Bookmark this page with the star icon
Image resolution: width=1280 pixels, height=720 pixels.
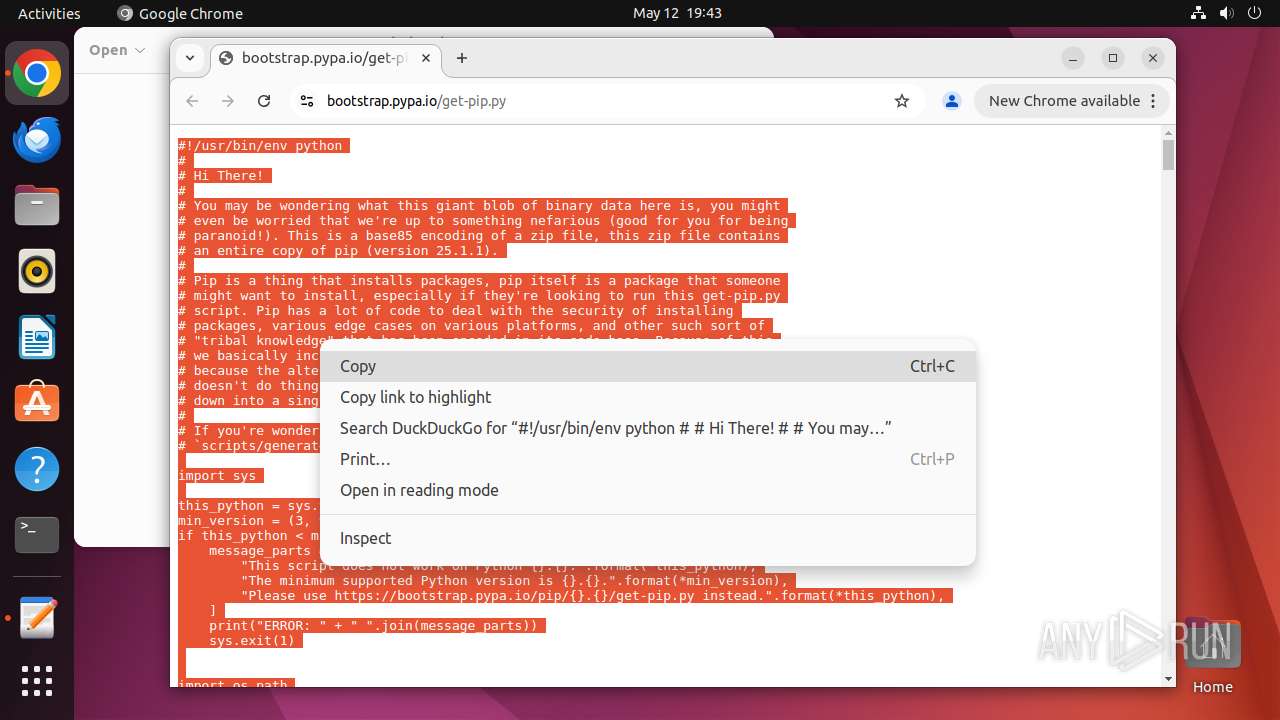[902, 101]
